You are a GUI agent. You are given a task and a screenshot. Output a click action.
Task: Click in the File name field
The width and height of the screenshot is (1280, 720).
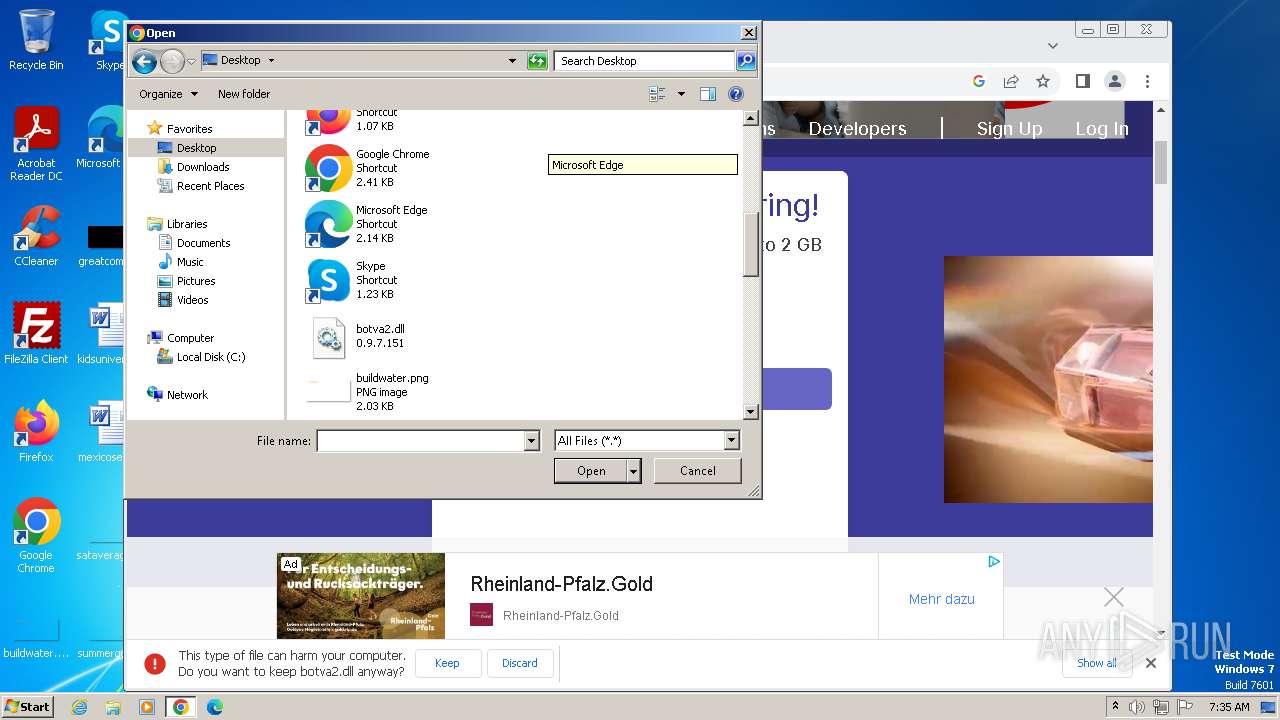(420, 441)
